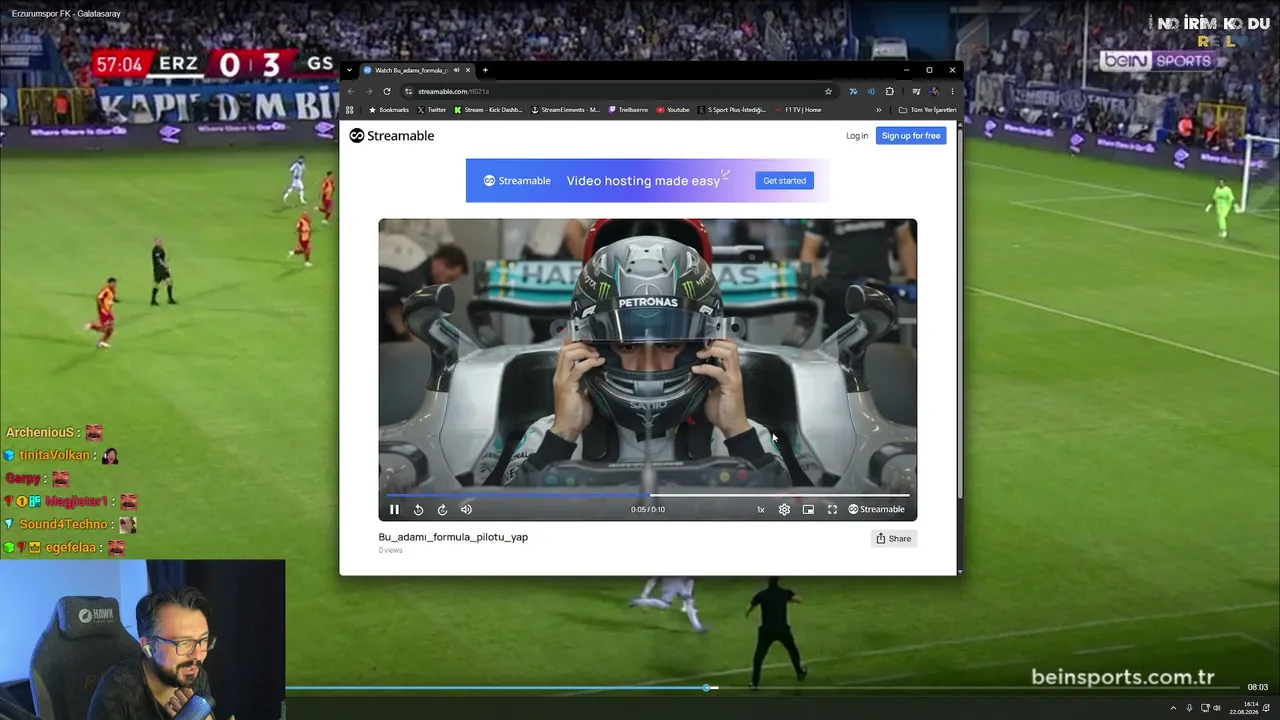This screenshot has width=1280, height=720.
Task: Open a new browser tab
Action: 485,70
